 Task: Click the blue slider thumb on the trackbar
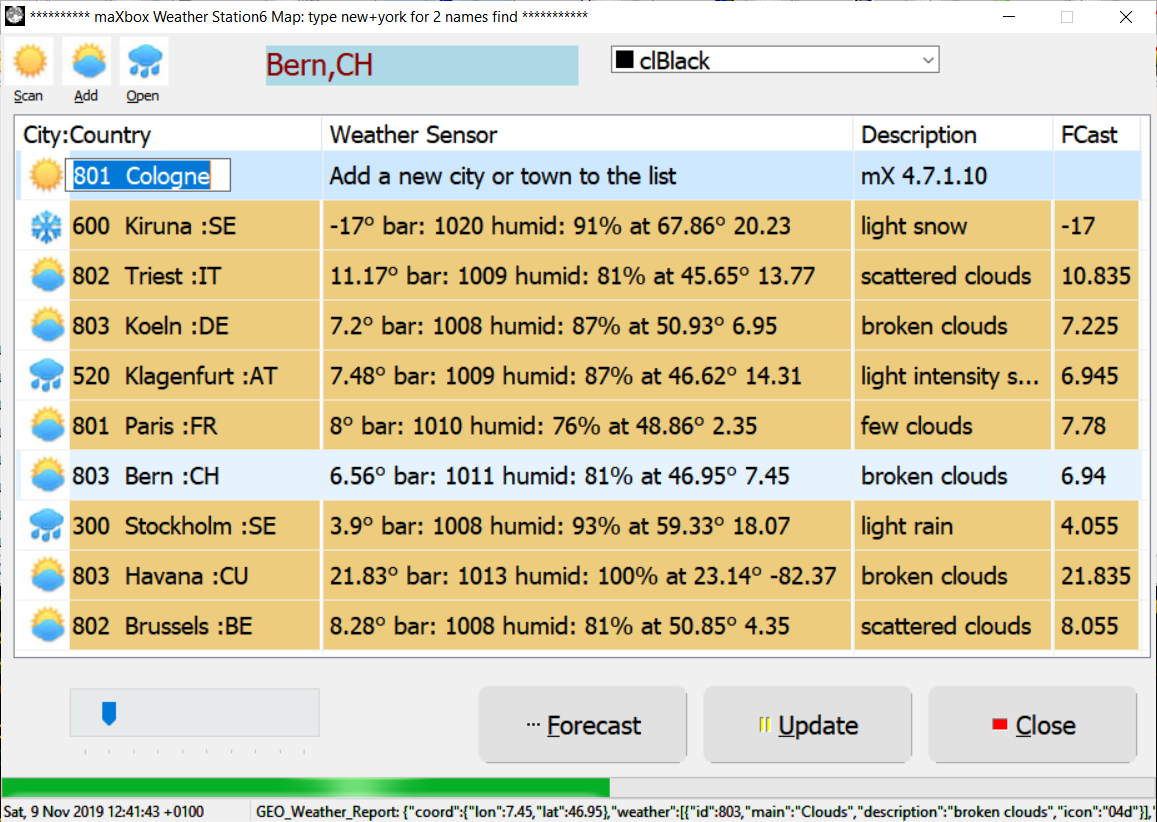click(x=109, y=713)
